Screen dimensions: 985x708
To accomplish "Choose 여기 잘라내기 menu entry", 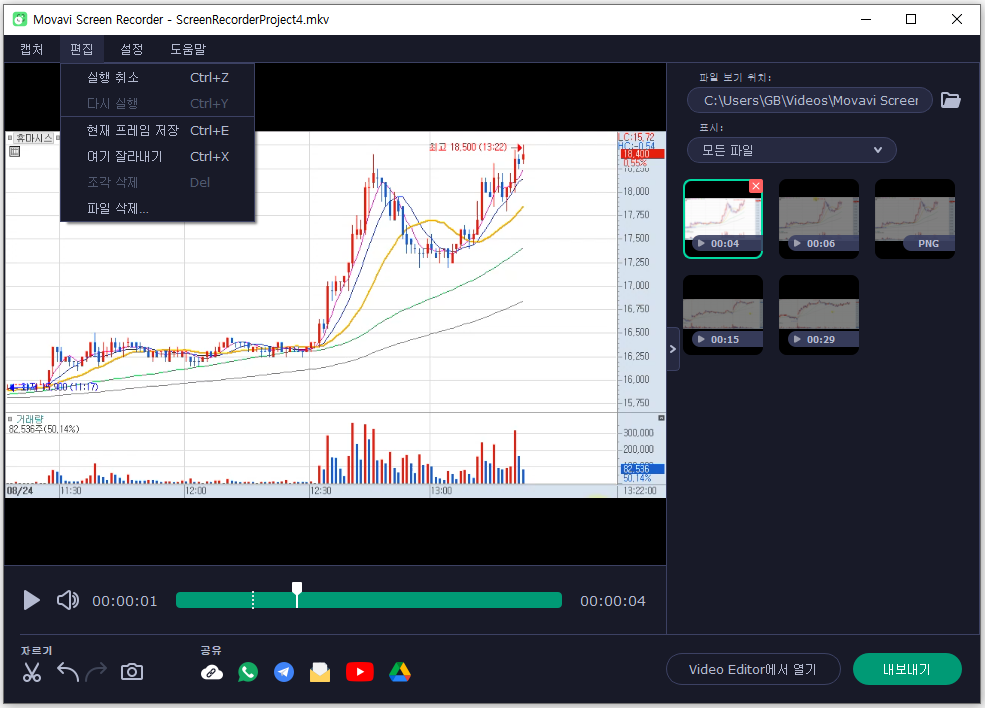I will [158, 156].
